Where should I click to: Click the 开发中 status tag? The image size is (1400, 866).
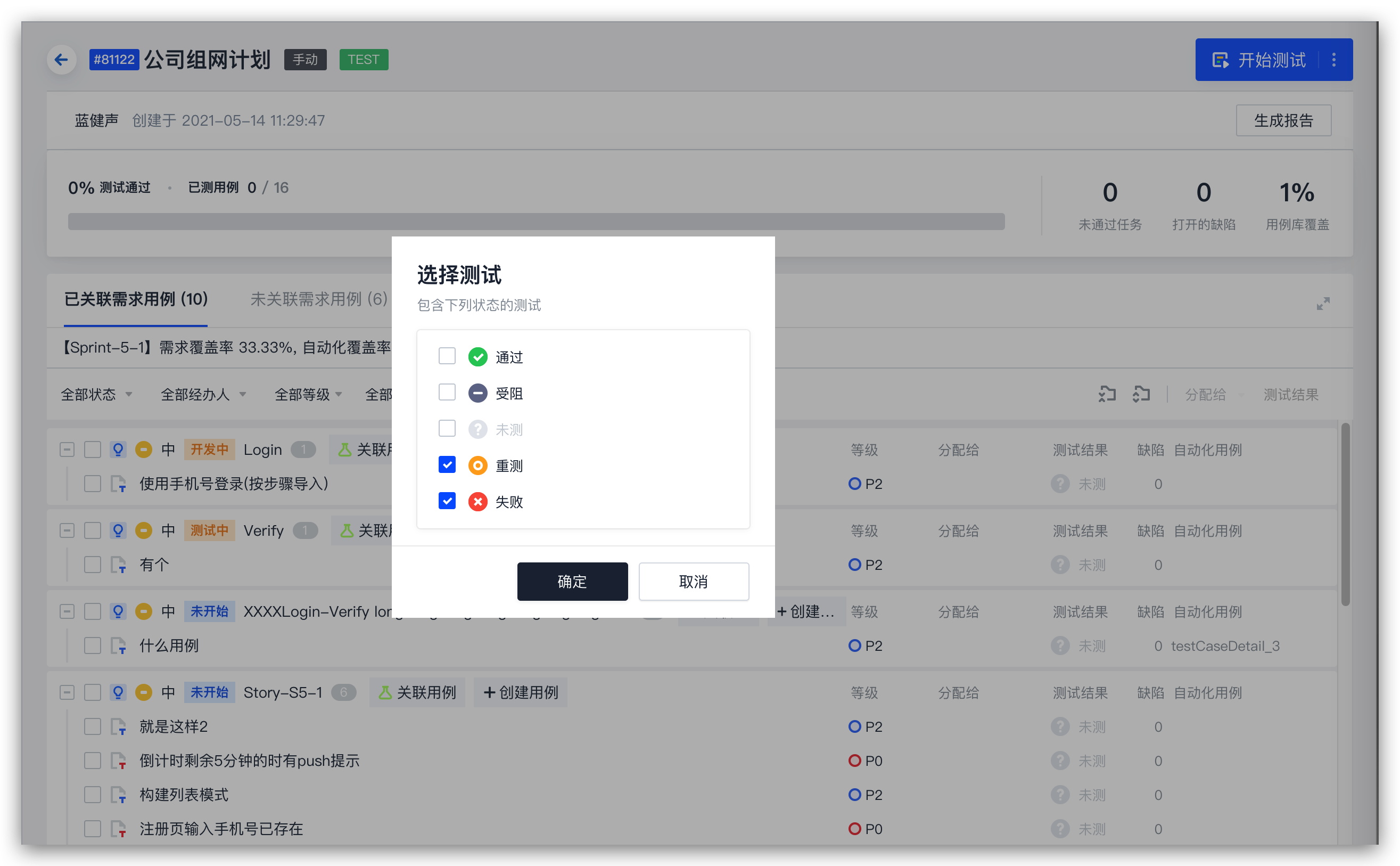(209, 450)
